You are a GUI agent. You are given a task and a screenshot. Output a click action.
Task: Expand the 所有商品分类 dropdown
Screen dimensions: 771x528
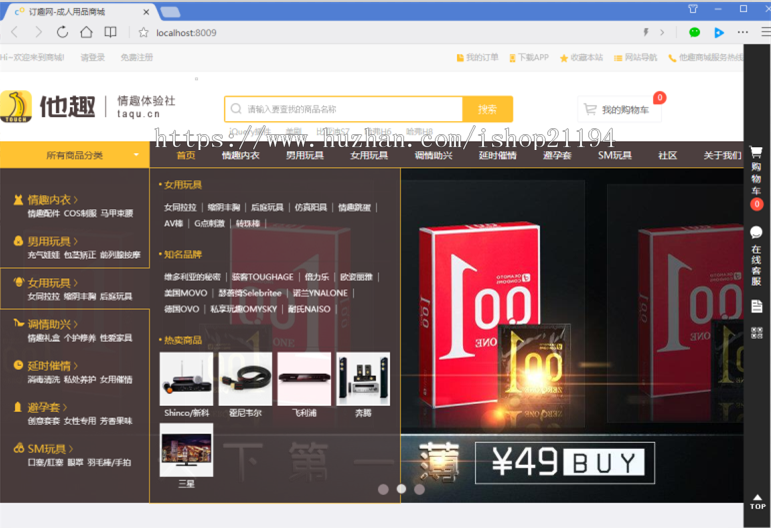coord(75,155)
